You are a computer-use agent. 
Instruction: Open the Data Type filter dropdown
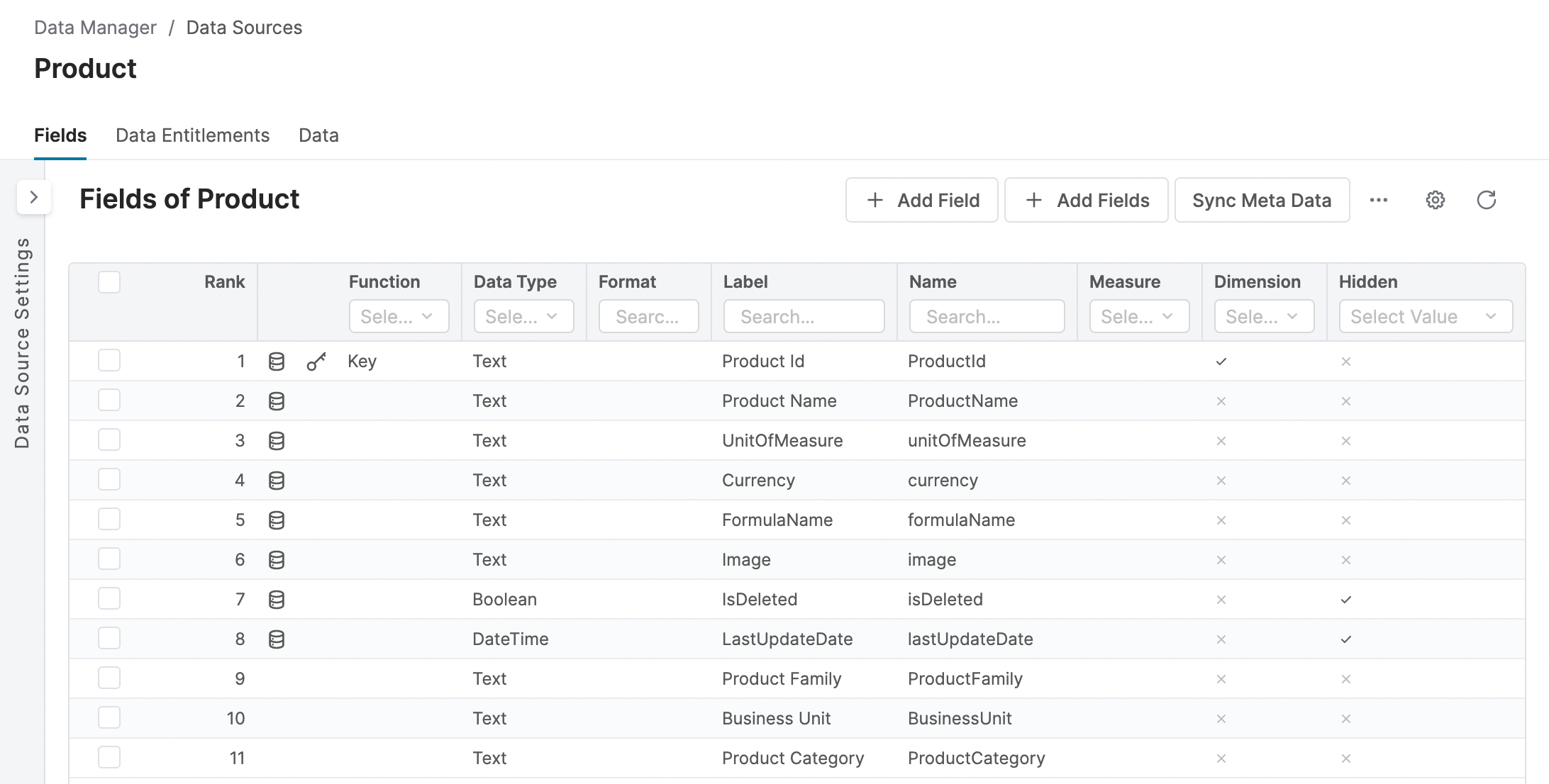[523, 316]
